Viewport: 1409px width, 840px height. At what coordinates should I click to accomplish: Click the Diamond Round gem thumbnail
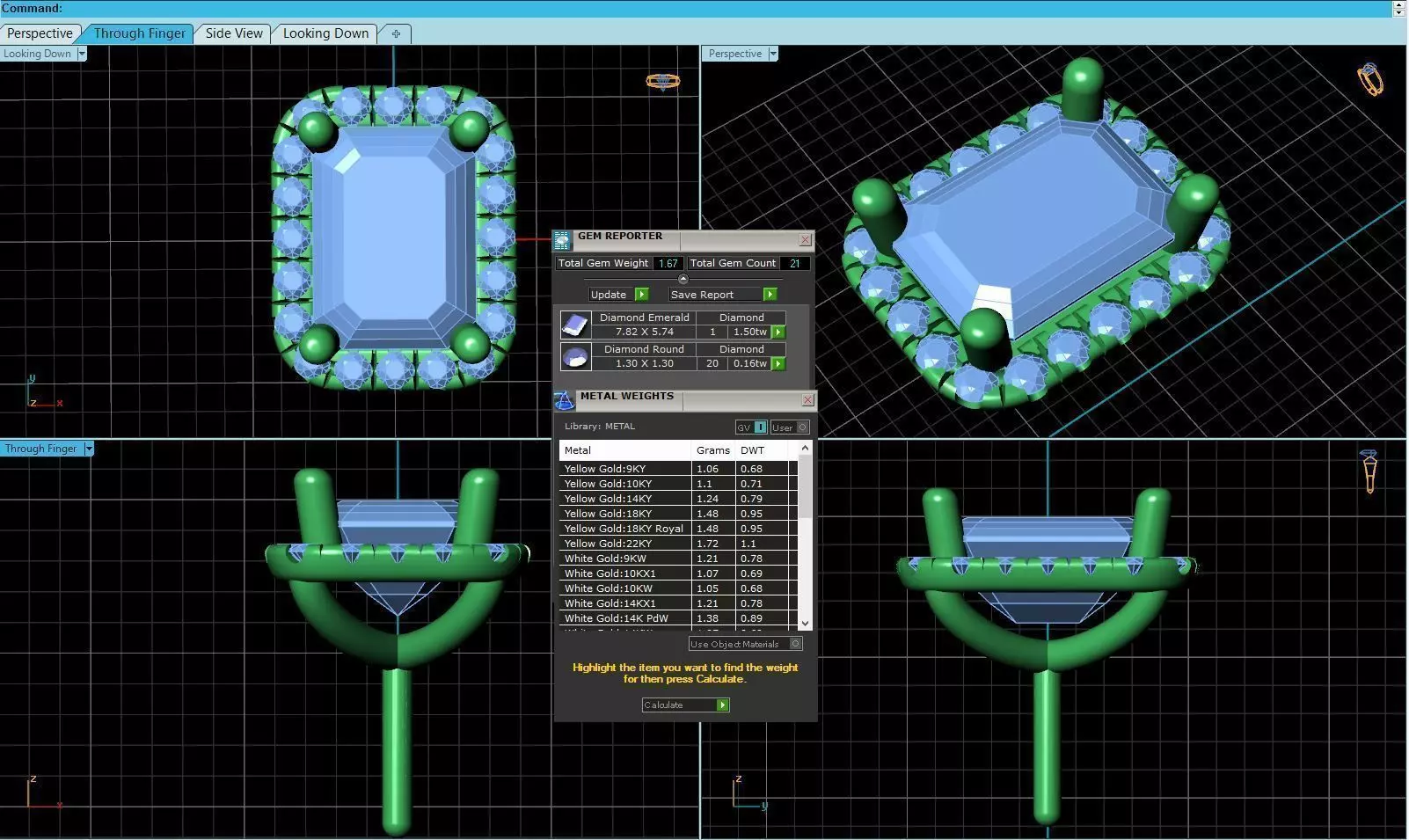pyautogui.click(x=575, y=357)
